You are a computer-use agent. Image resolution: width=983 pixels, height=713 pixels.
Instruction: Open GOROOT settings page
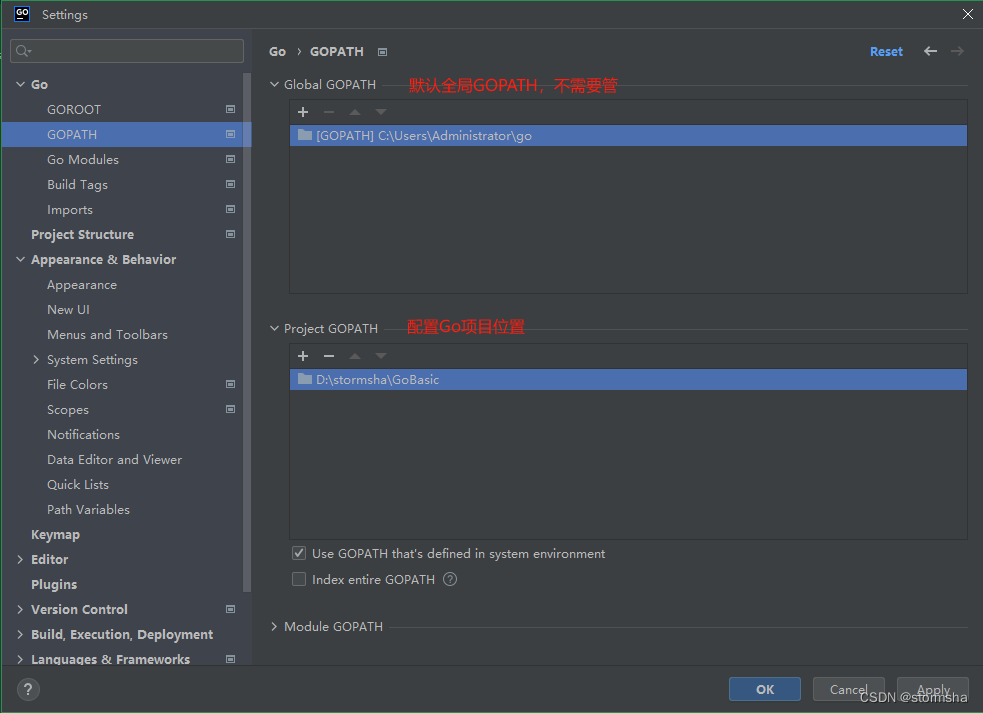point(74,109)
